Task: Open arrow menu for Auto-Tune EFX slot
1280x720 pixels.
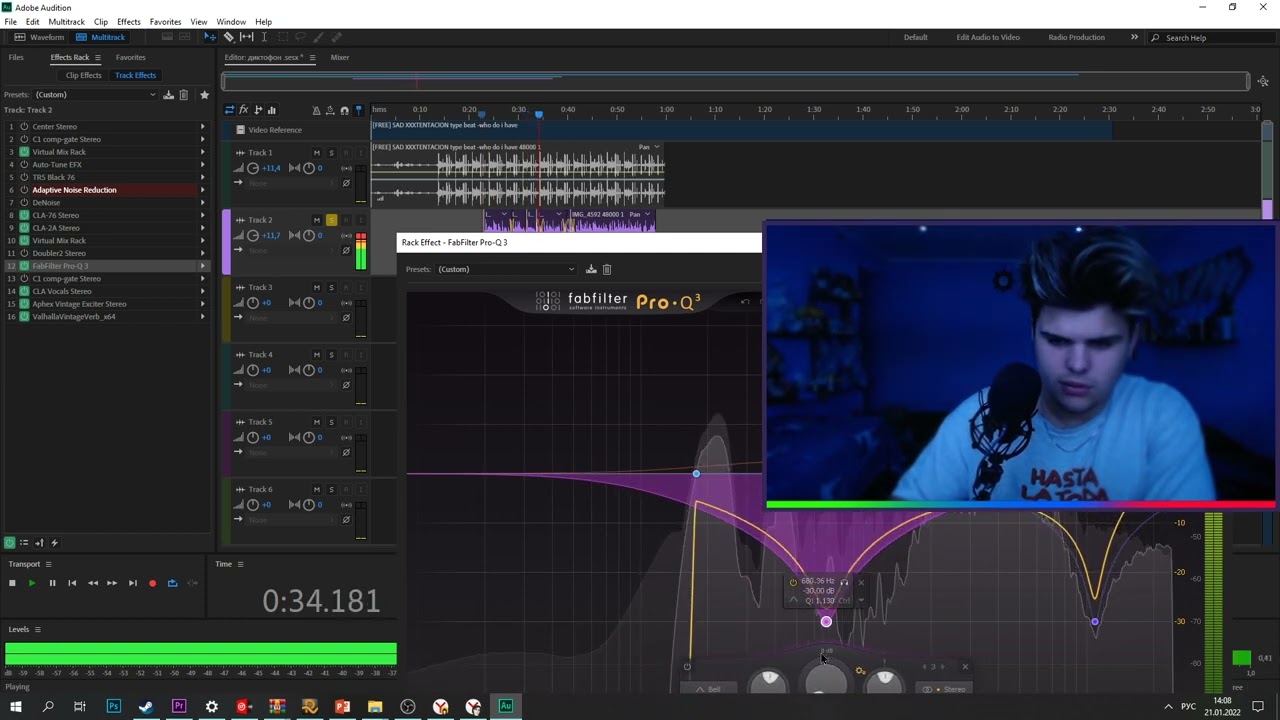Action: (x=203, y=165)
